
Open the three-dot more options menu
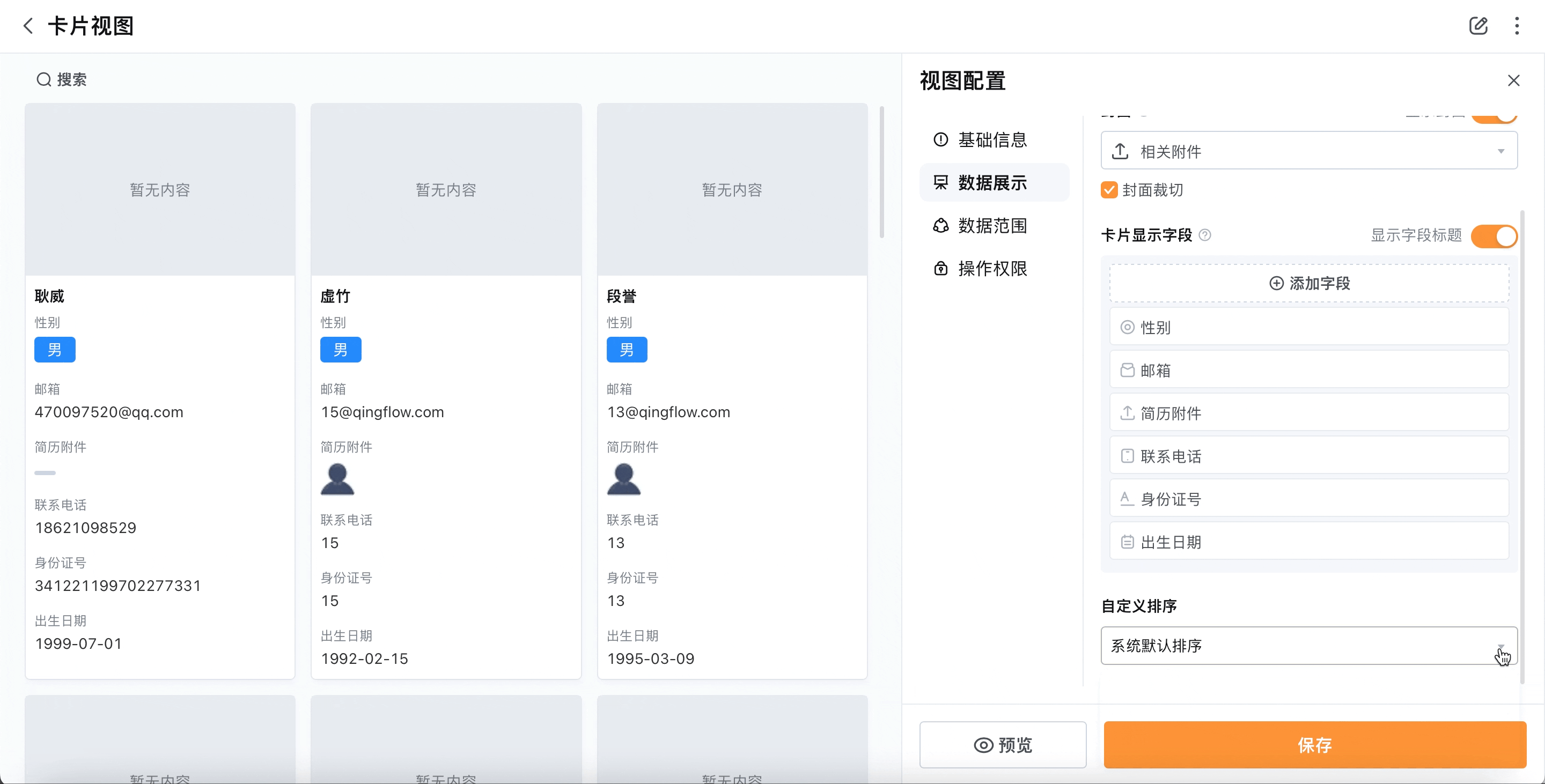coord(1517,26)
